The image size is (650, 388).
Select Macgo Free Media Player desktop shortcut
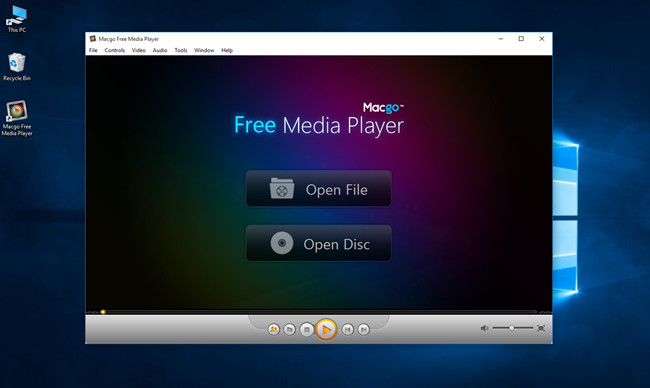click(x=17, y=118)
